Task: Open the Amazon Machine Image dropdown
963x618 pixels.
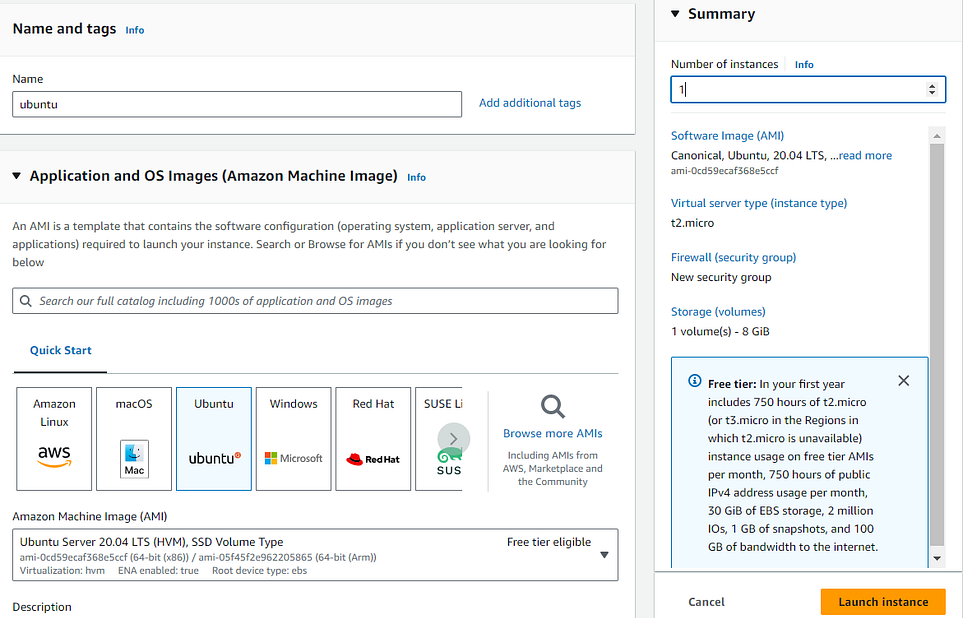Action: tap(315, 555)
